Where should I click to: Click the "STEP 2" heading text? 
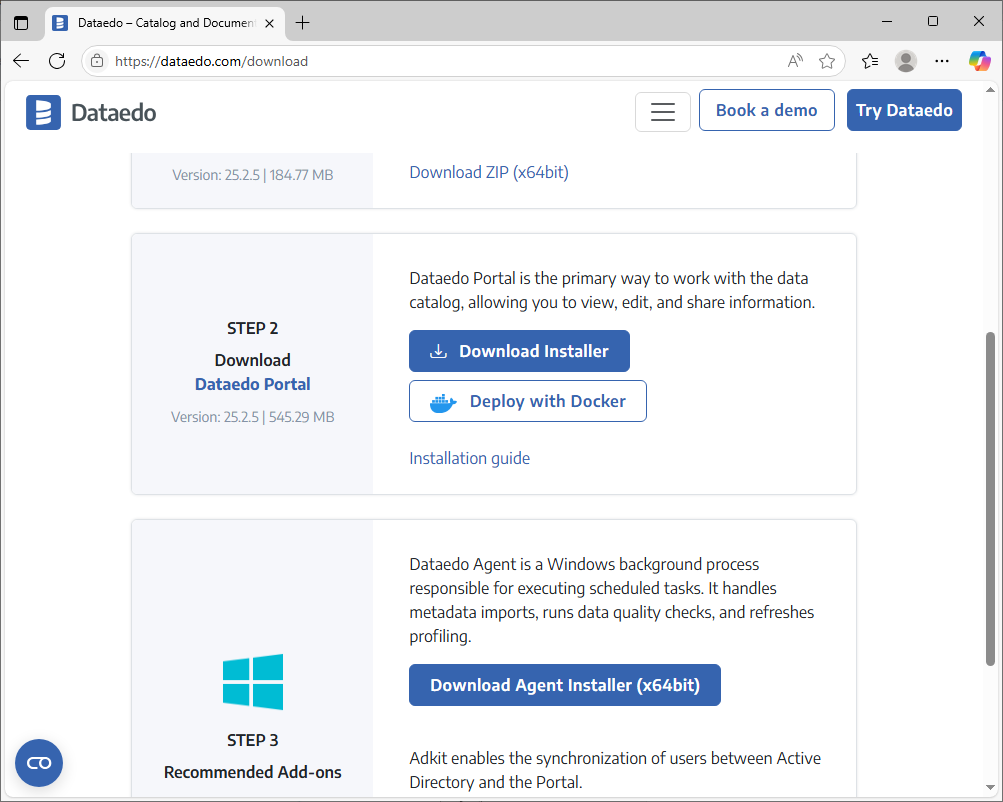tap(253, 328)
